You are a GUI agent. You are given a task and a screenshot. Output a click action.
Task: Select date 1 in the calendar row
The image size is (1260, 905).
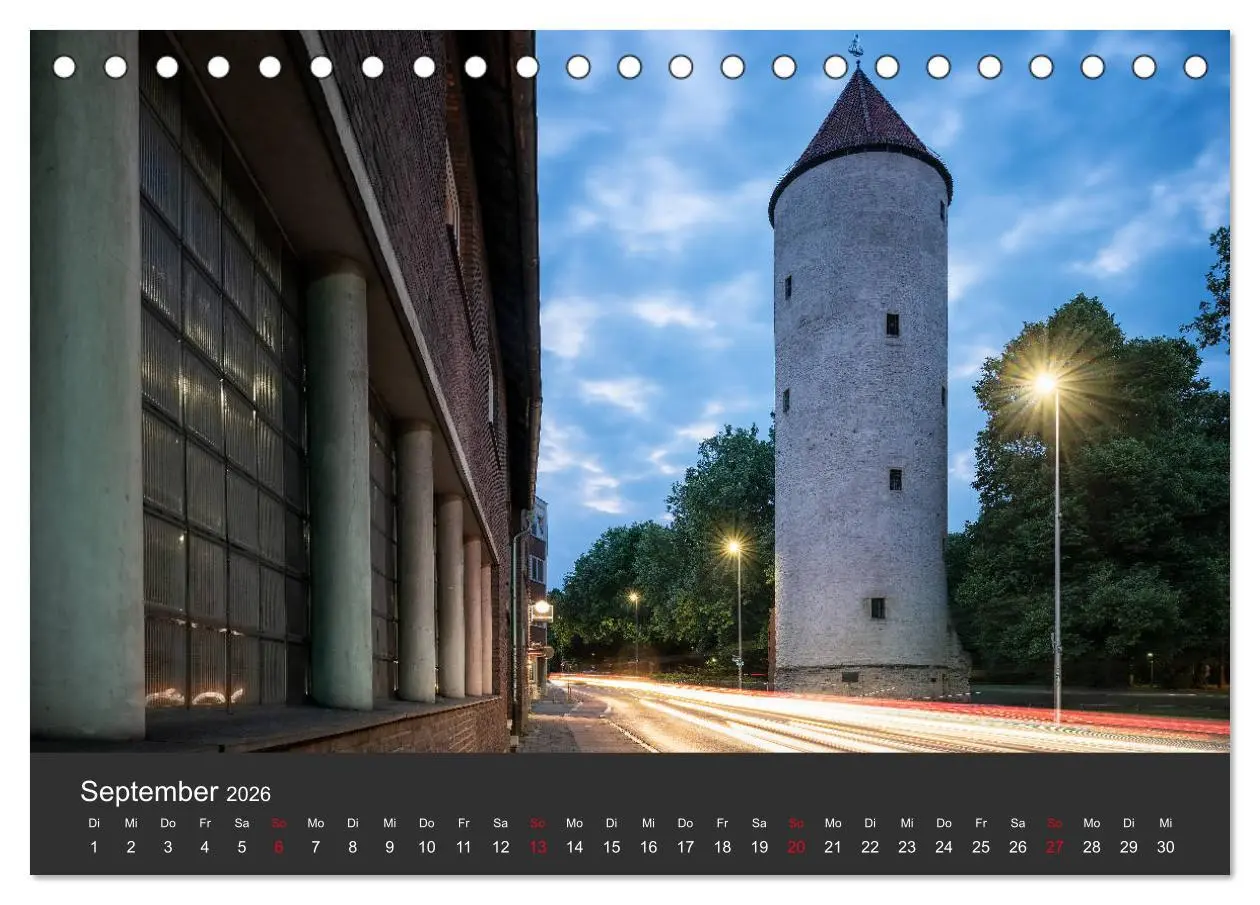pyautogui.click(x=94, y=847)
